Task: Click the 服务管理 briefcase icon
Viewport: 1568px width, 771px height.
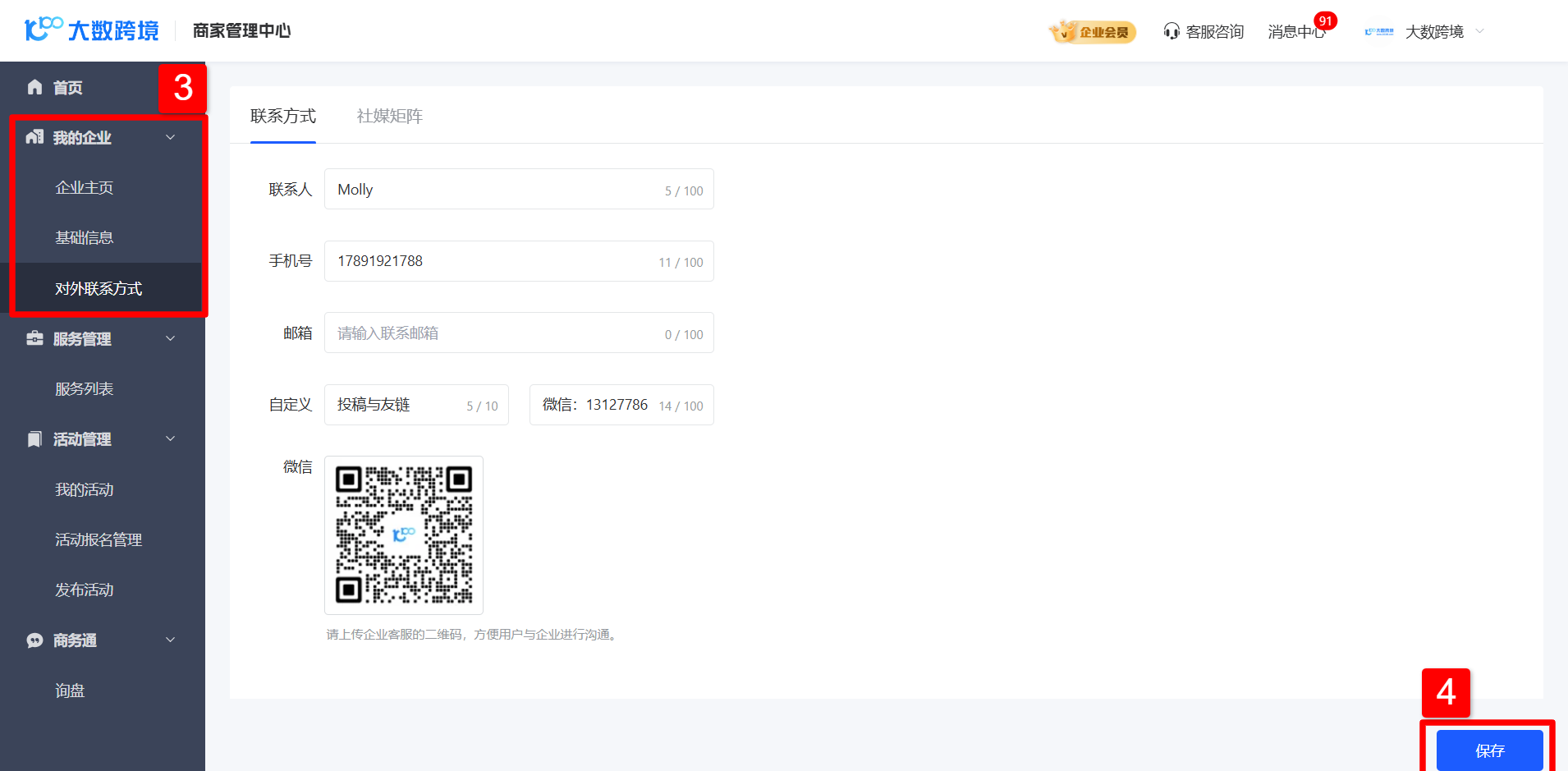Action: (34, 338)
